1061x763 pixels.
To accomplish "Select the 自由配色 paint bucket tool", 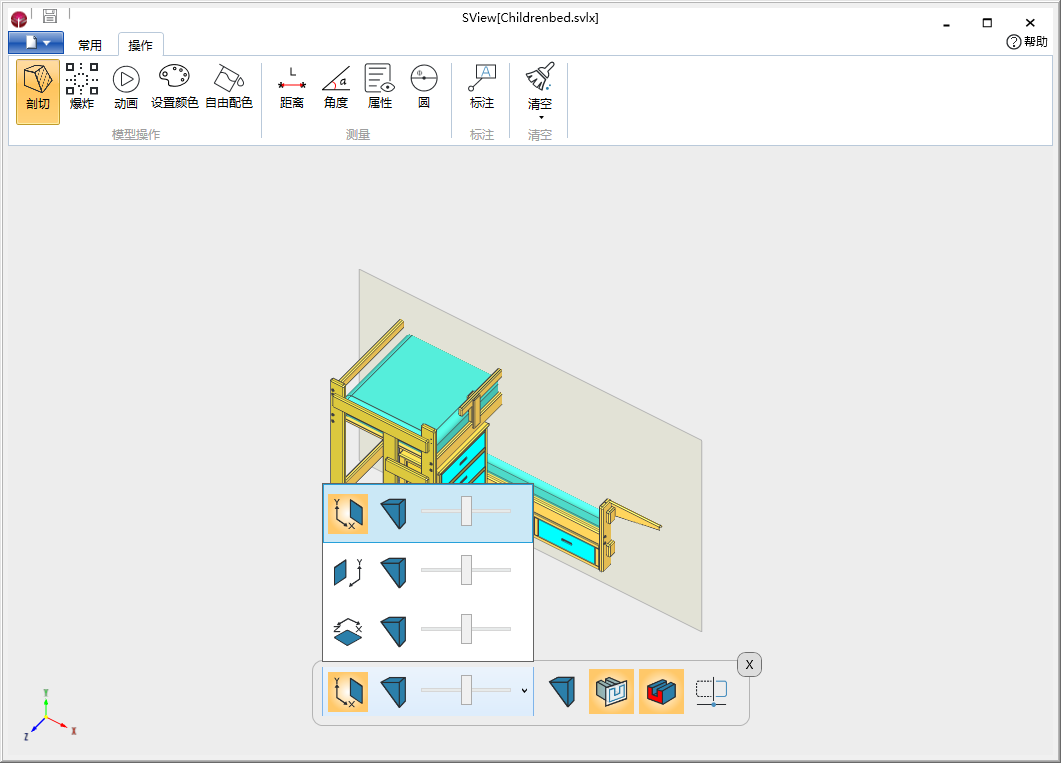I will click(x=228, y=87).
